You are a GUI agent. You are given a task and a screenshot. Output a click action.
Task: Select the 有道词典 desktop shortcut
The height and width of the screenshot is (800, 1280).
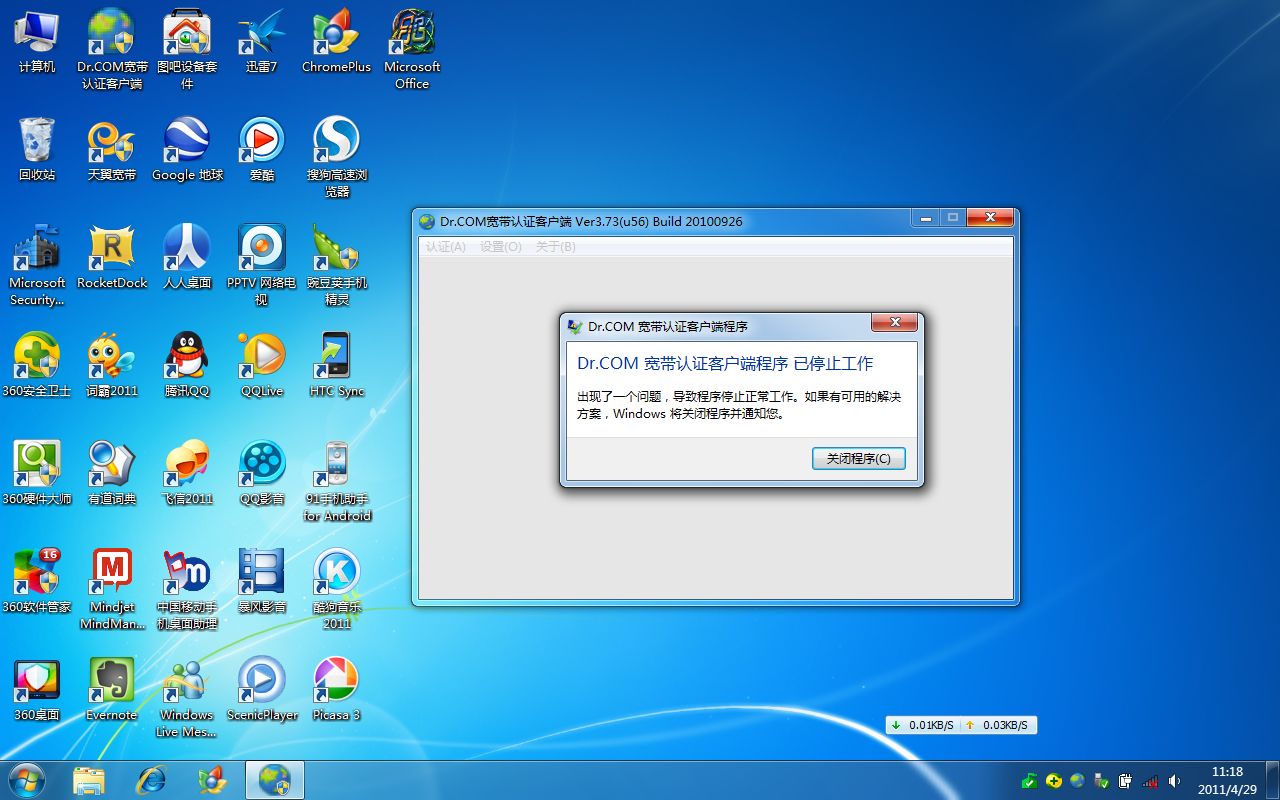coord(112,474)
